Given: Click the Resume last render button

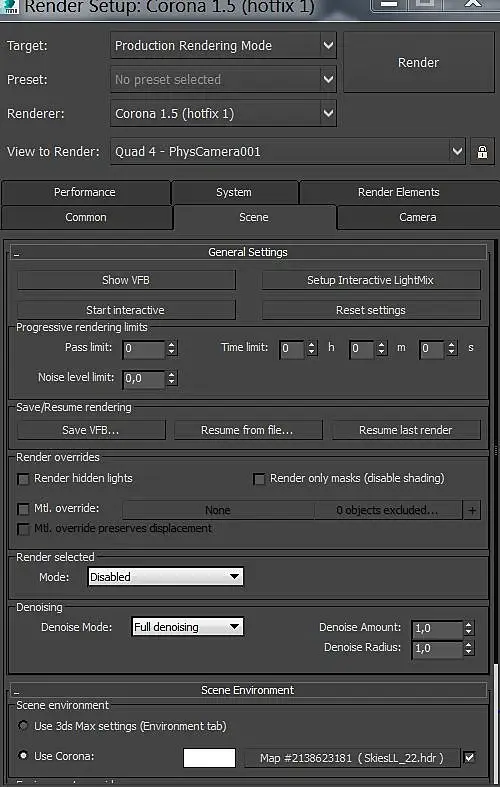Looking at the screenshot, I should click(406, 430).
